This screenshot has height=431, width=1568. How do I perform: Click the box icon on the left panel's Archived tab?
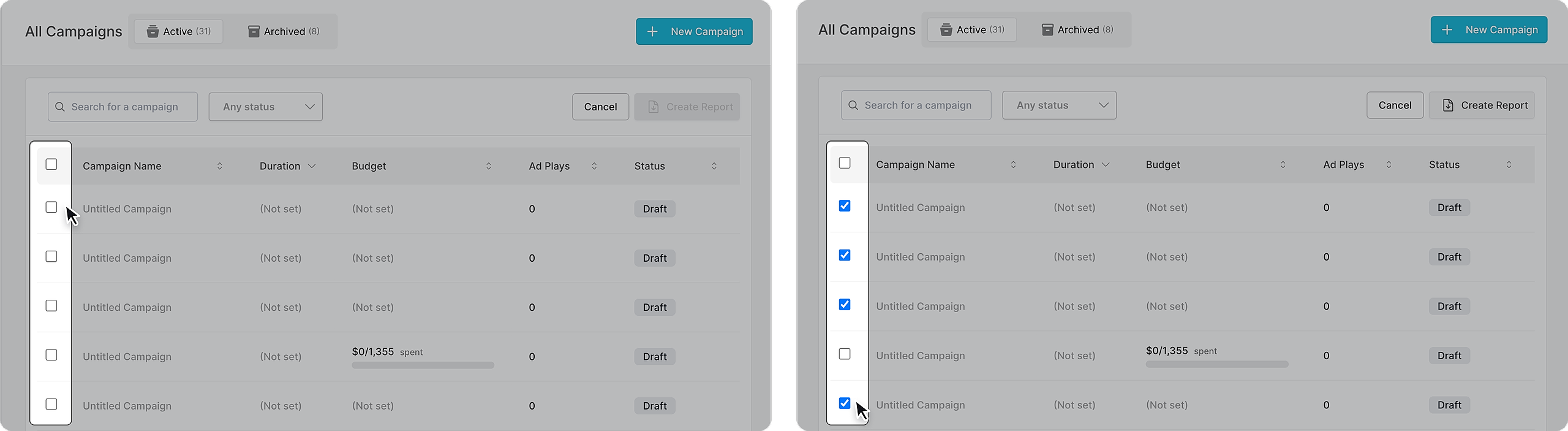pyautogui.click(x=254, y=31)
